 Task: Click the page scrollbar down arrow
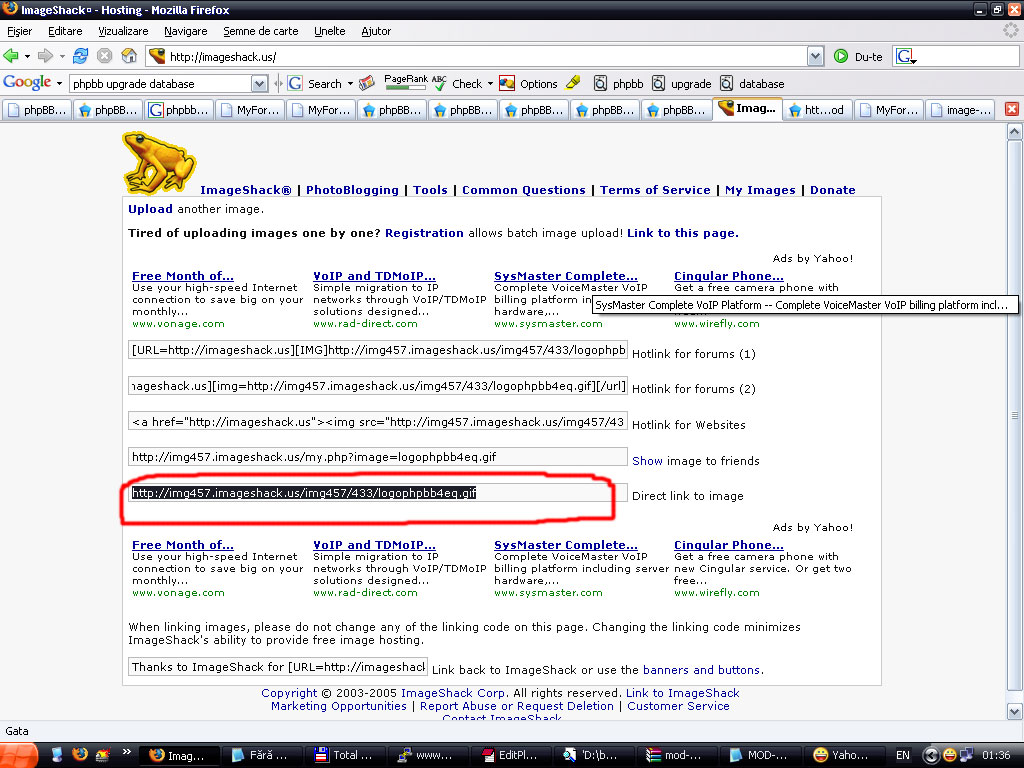(1014, 711)
